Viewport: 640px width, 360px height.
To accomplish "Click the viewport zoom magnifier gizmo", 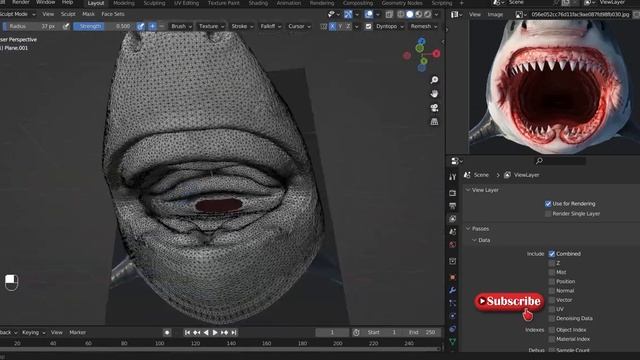I will (x=434, y=80).
